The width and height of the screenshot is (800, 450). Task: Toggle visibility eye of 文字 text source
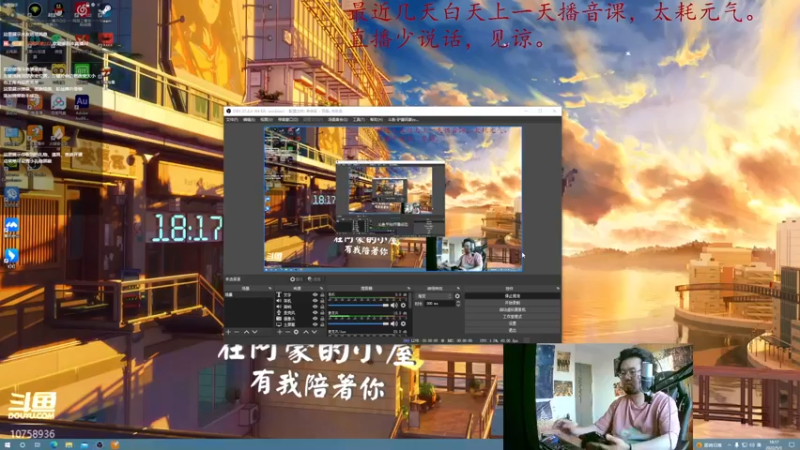(x=315, y=295)
